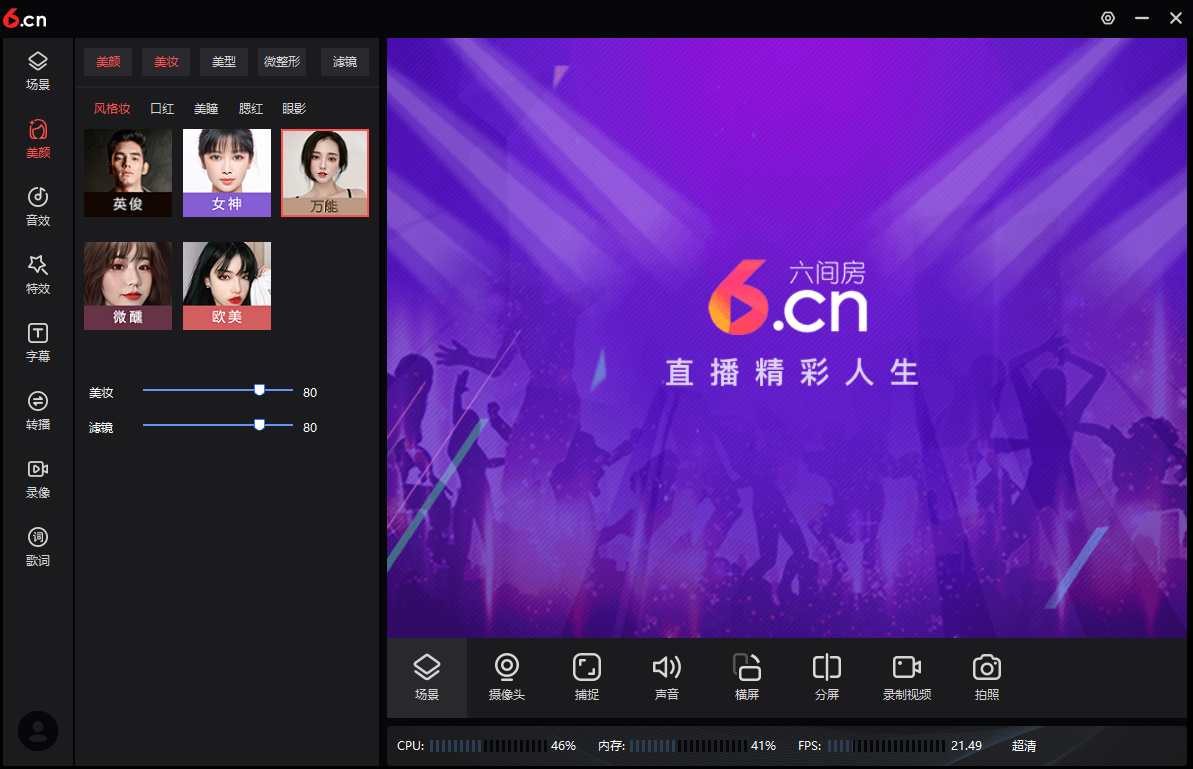Click the 录像 recording sidebar icon
Image resolution: width=1193 pixels, height=769 pixels.
coord(38,478)
